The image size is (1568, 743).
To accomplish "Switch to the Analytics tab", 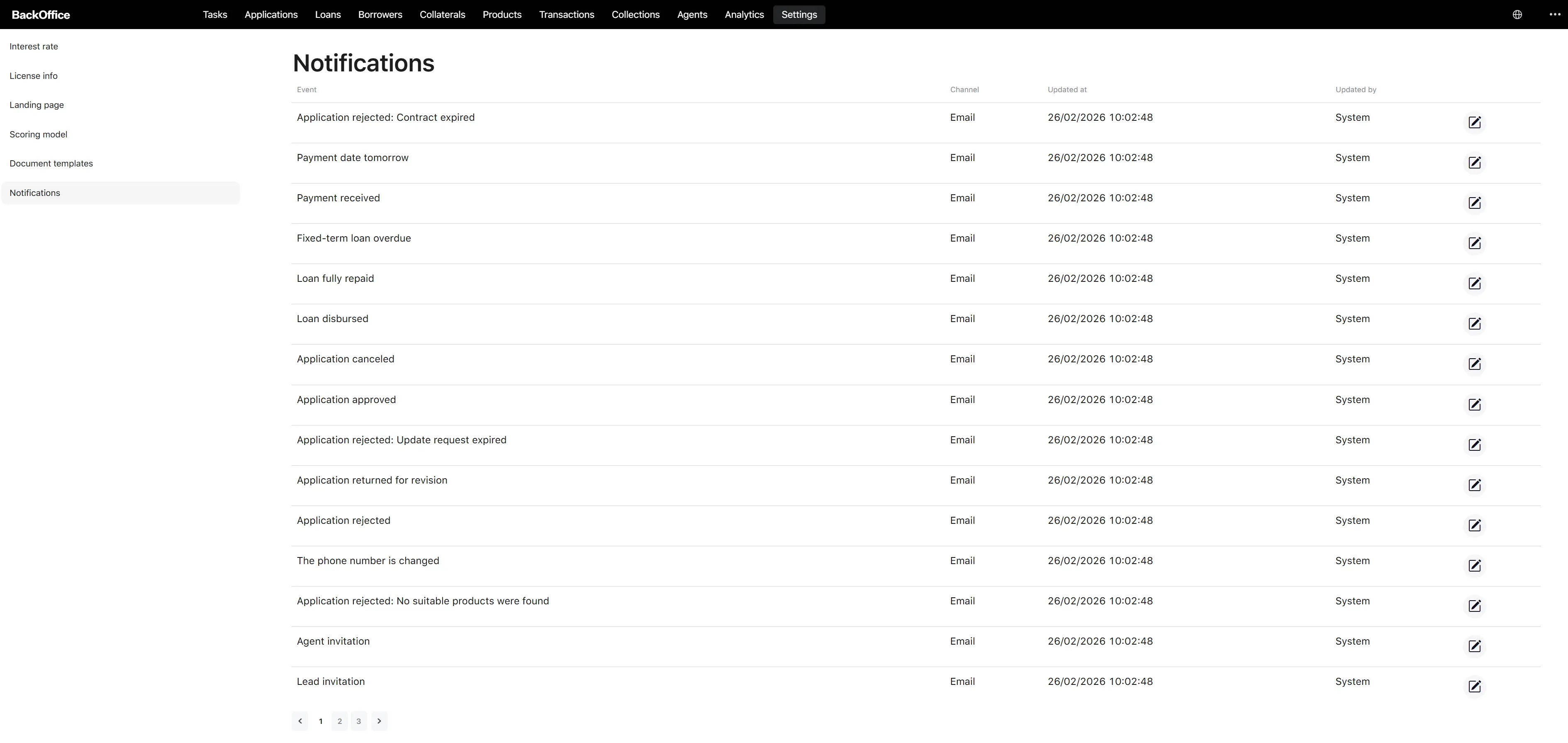I will (x=744, y=15).
